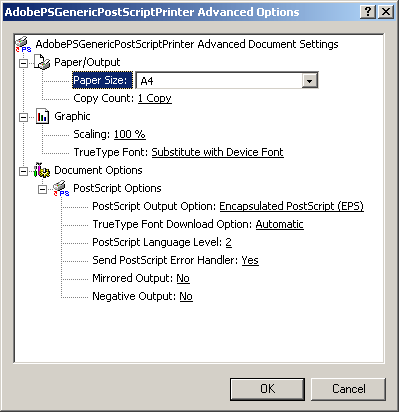The width and height of the screenshot is (399, 412).
Task: Collapse the PostScript Options node
Action: 42,189
